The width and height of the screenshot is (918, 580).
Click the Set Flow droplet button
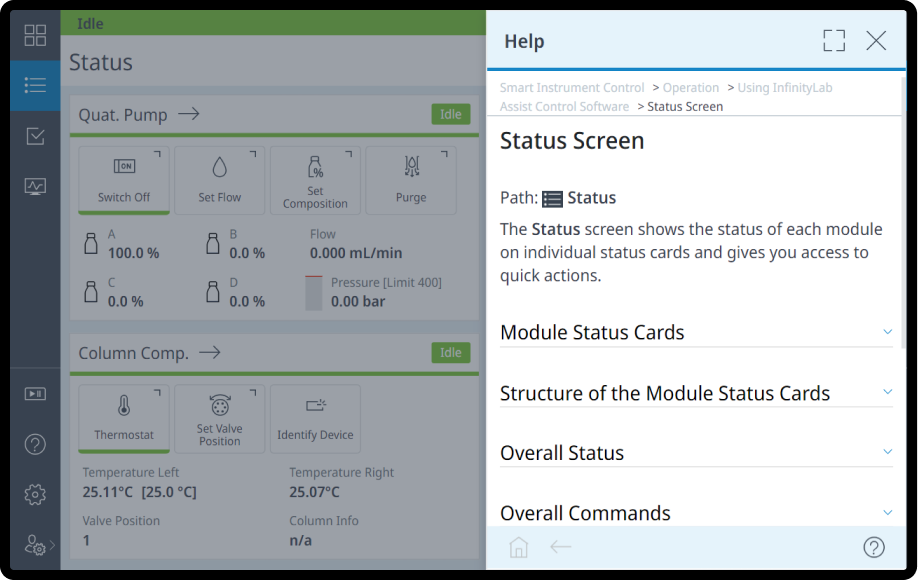click(x=220, y=180)
